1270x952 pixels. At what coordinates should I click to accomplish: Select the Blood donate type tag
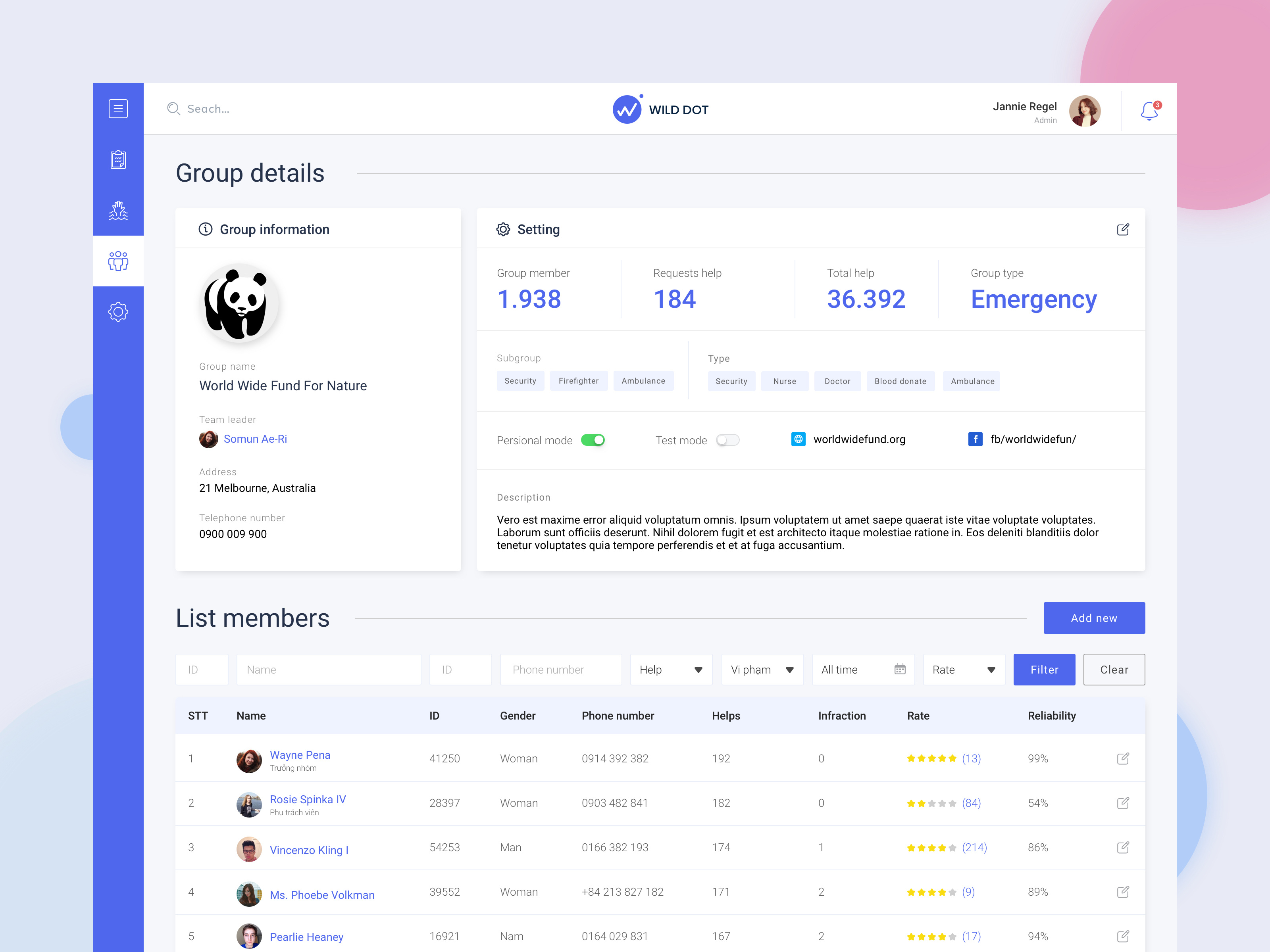point(900,380)
